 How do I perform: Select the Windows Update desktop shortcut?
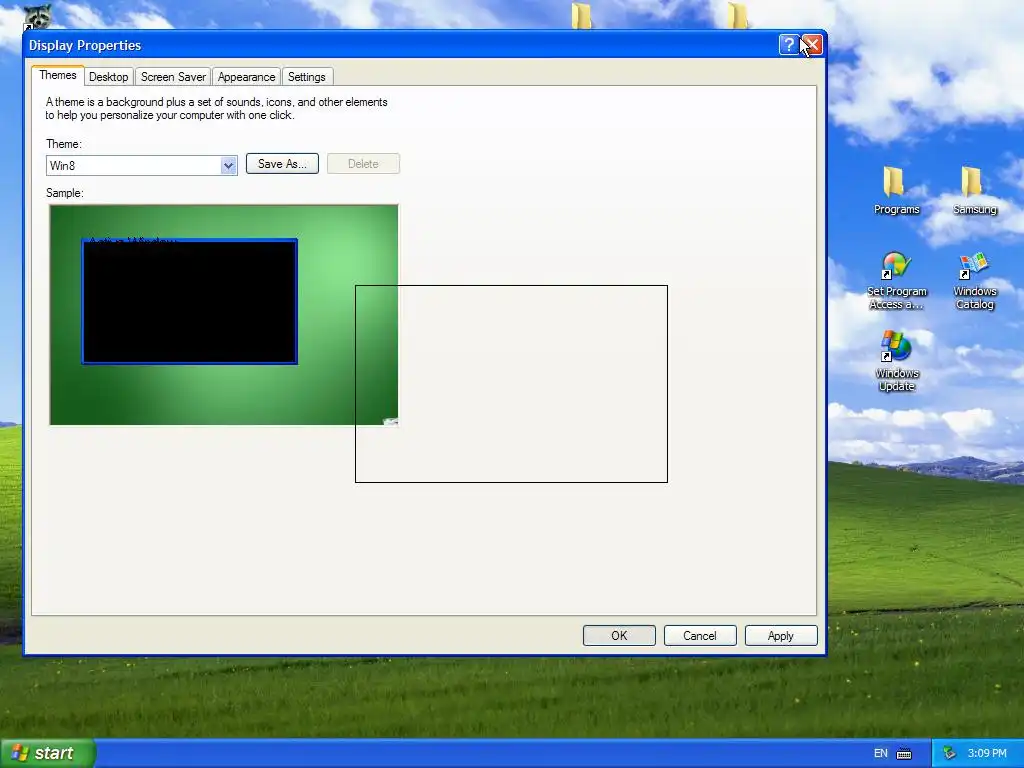[x=896, y=362]
